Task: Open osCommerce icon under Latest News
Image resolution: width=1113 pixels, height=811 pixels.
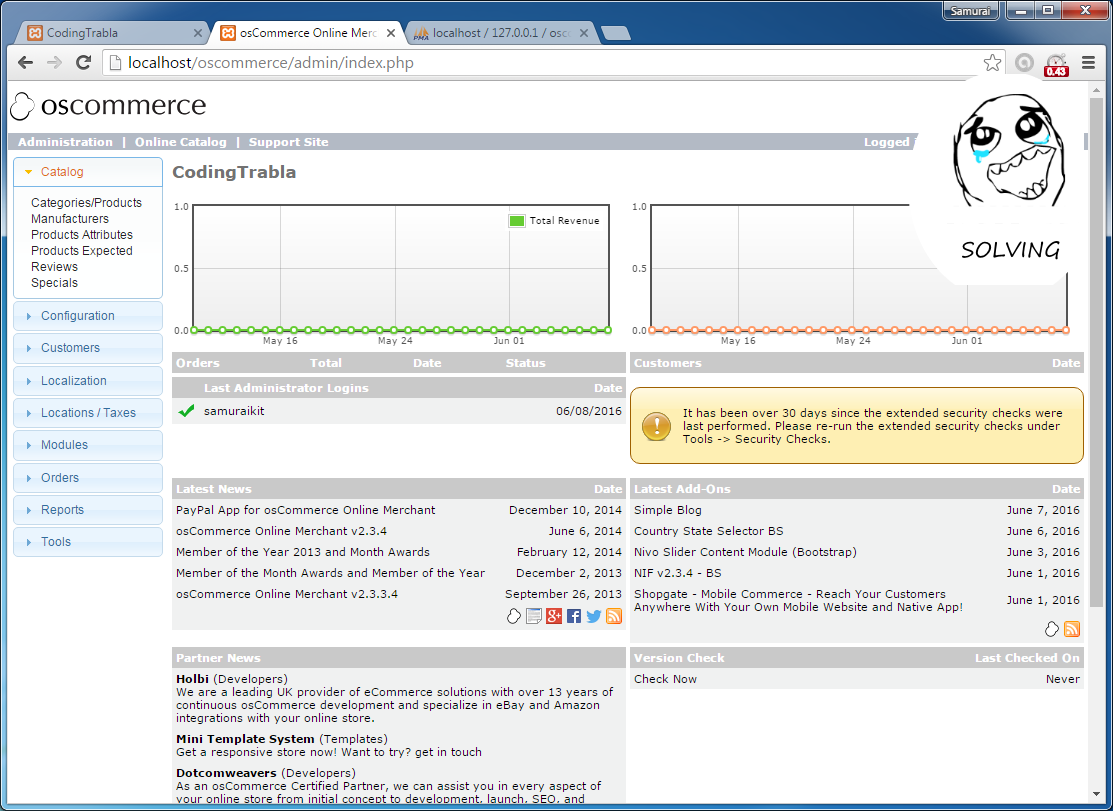Action: [514, 616]
